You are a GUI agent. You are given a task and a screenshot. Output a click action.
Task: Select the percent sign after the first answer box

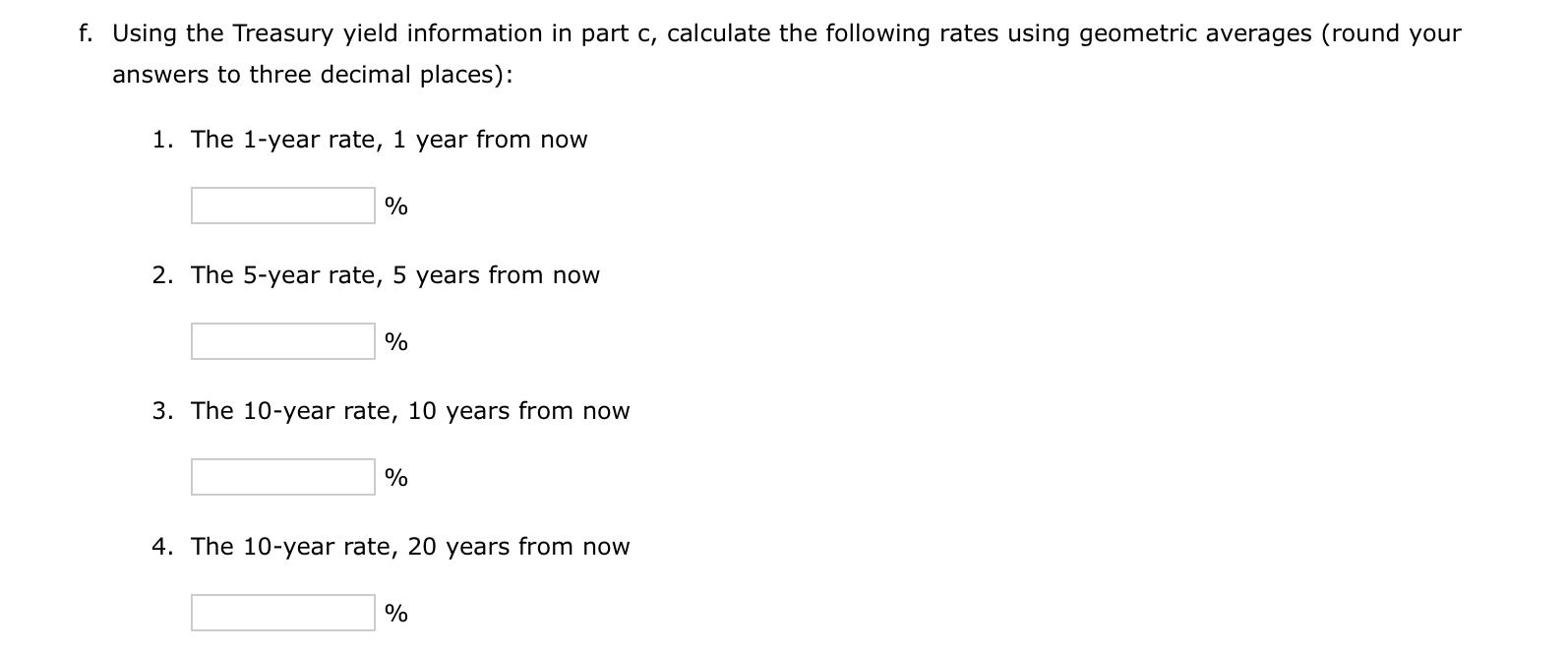point(395,206)
